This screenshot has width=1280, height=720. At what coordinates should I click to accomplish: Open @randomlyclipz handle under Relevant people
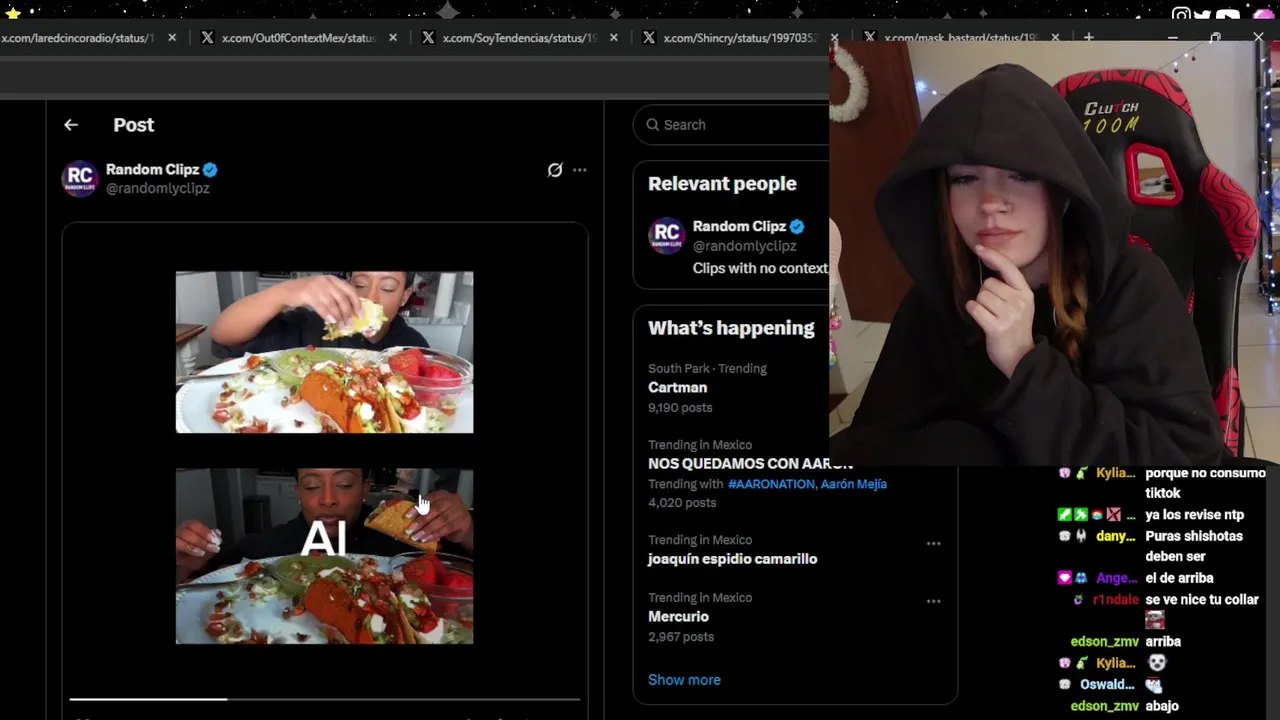[744, 246]
